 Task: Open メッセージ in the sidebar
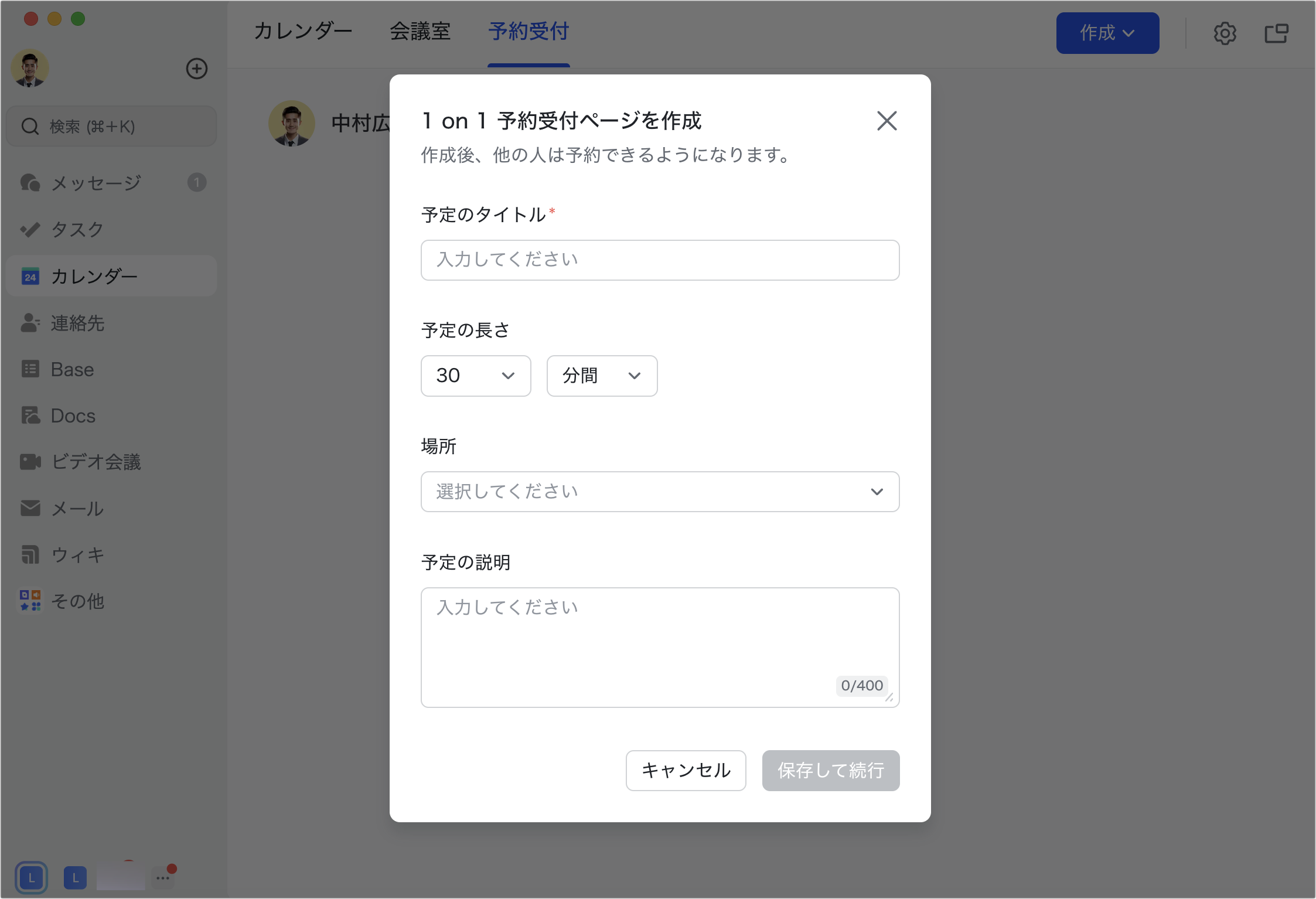point(111,183)
